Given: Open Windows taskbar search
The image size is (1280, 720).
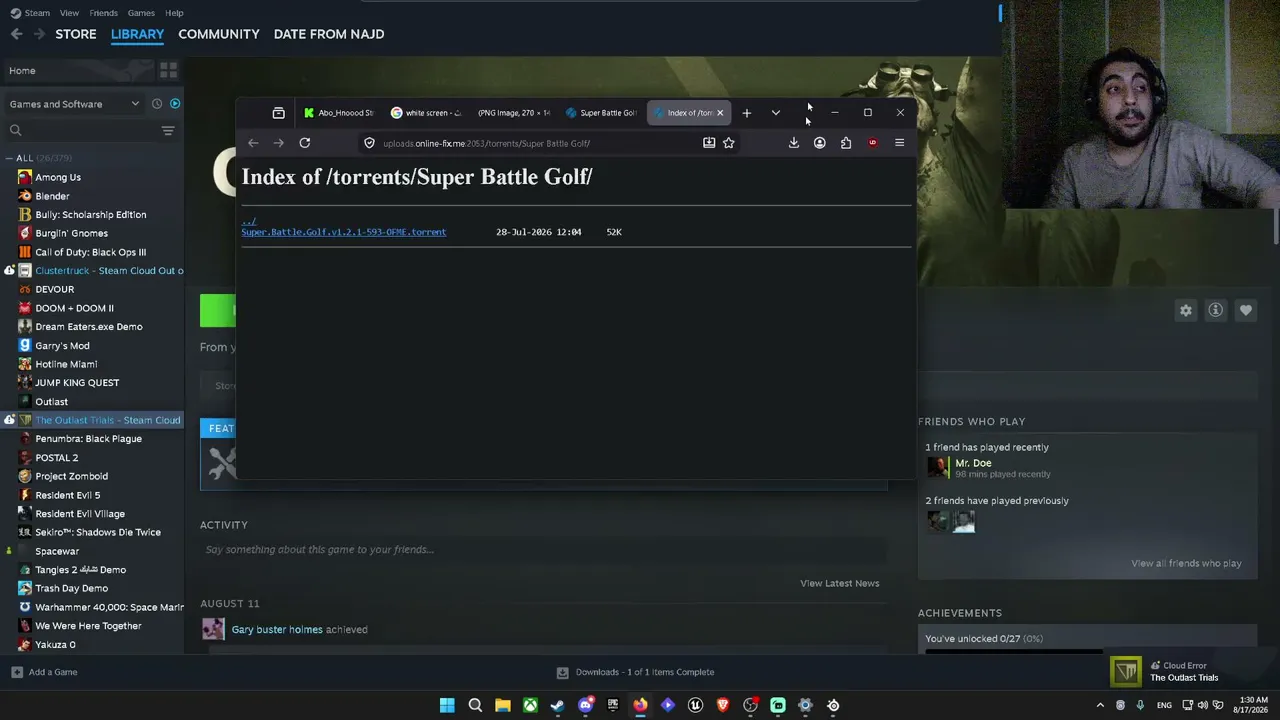Looking at the screenshot, I should coord(475,705).
